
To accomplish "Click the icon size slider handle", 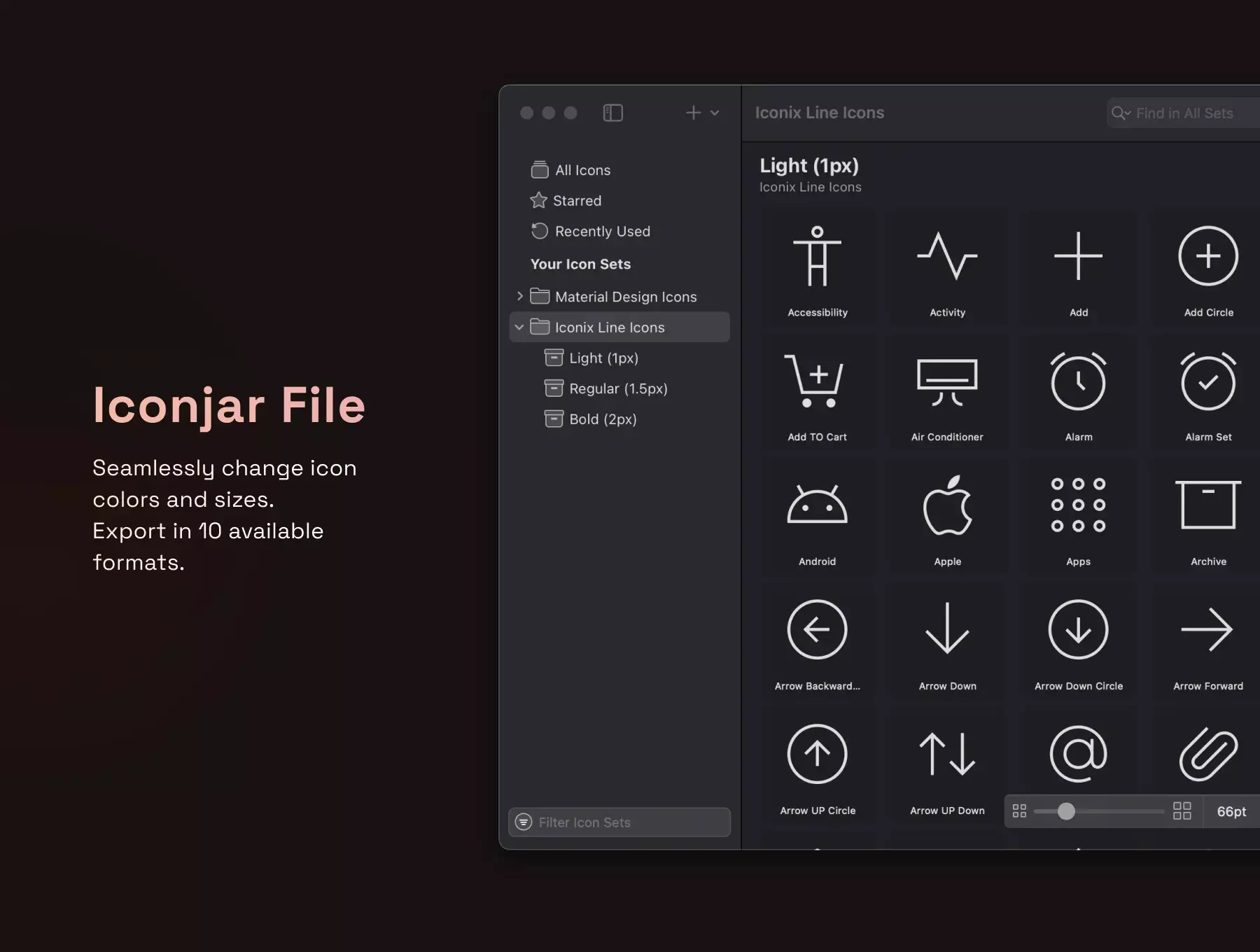I will pyautogui.click(x=1066, y=811).
